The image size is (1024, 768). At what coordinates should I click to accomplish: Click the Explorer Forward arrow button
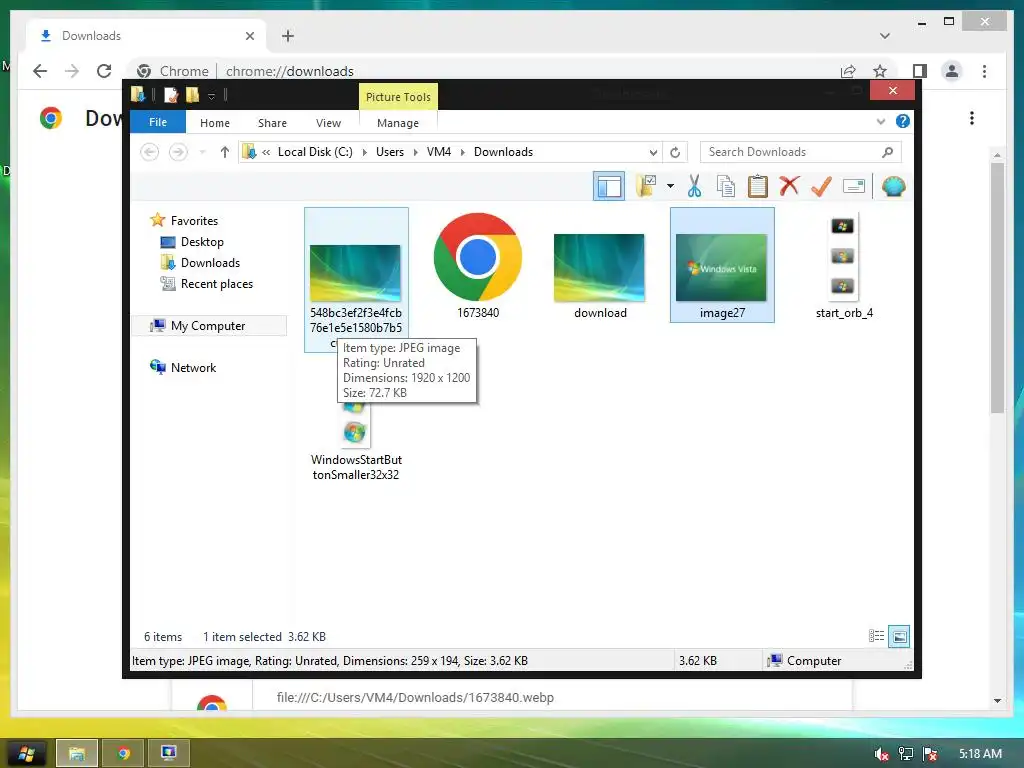pos(178,152)
